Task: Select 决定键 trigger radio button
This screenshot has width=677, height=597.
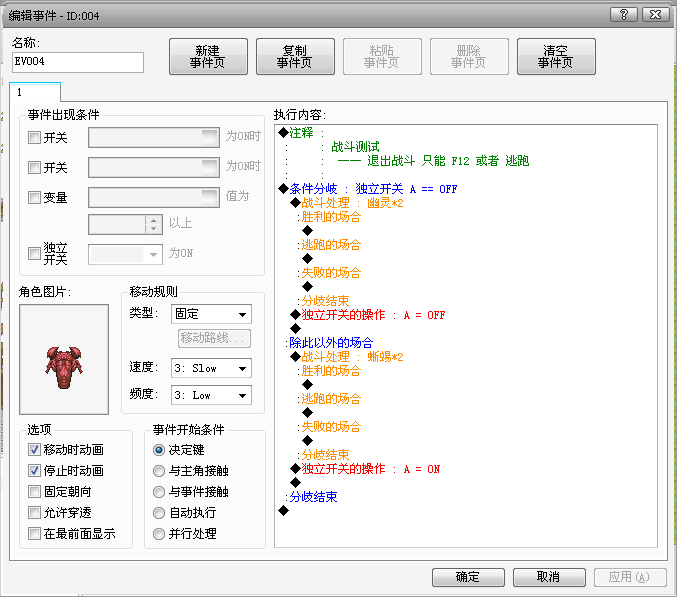Action: pos(159,450)
